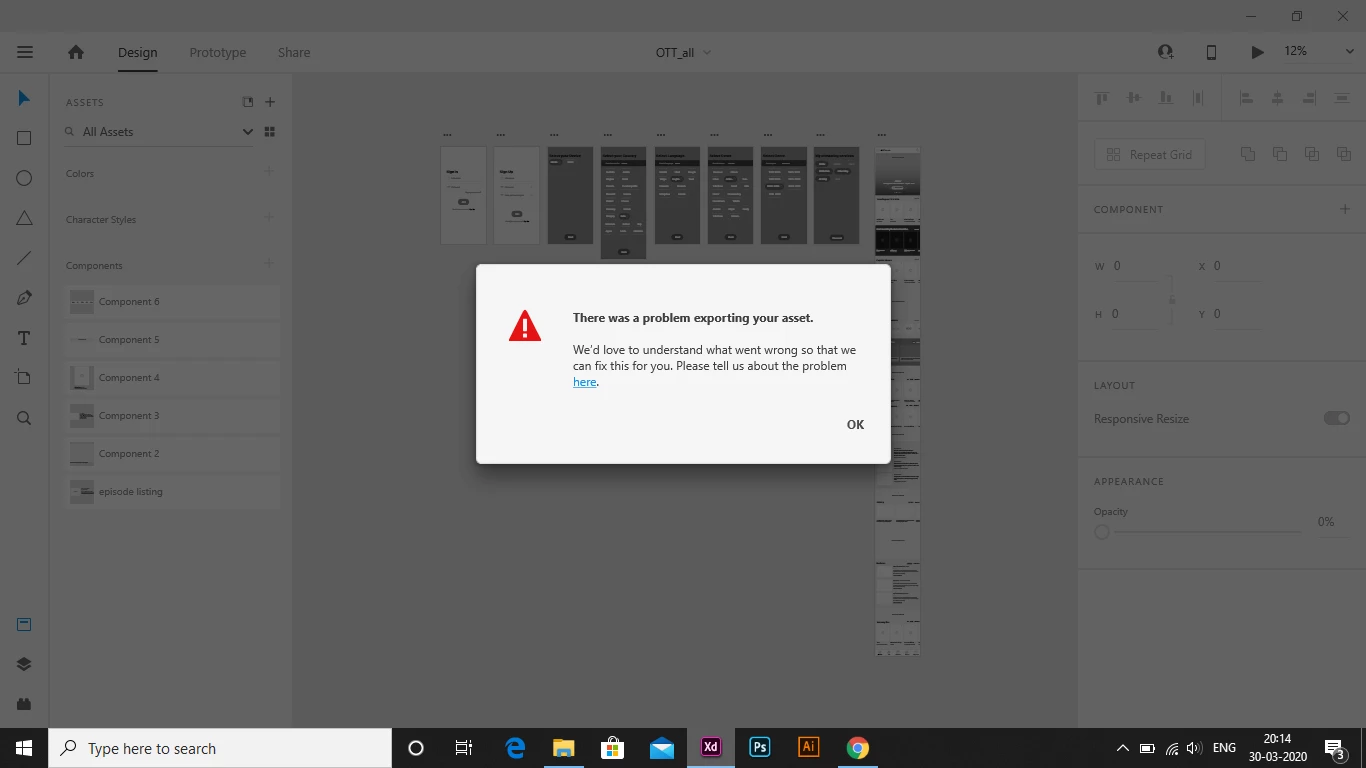
Task: Click the invite to document icon
Action: pos(1166,52)
